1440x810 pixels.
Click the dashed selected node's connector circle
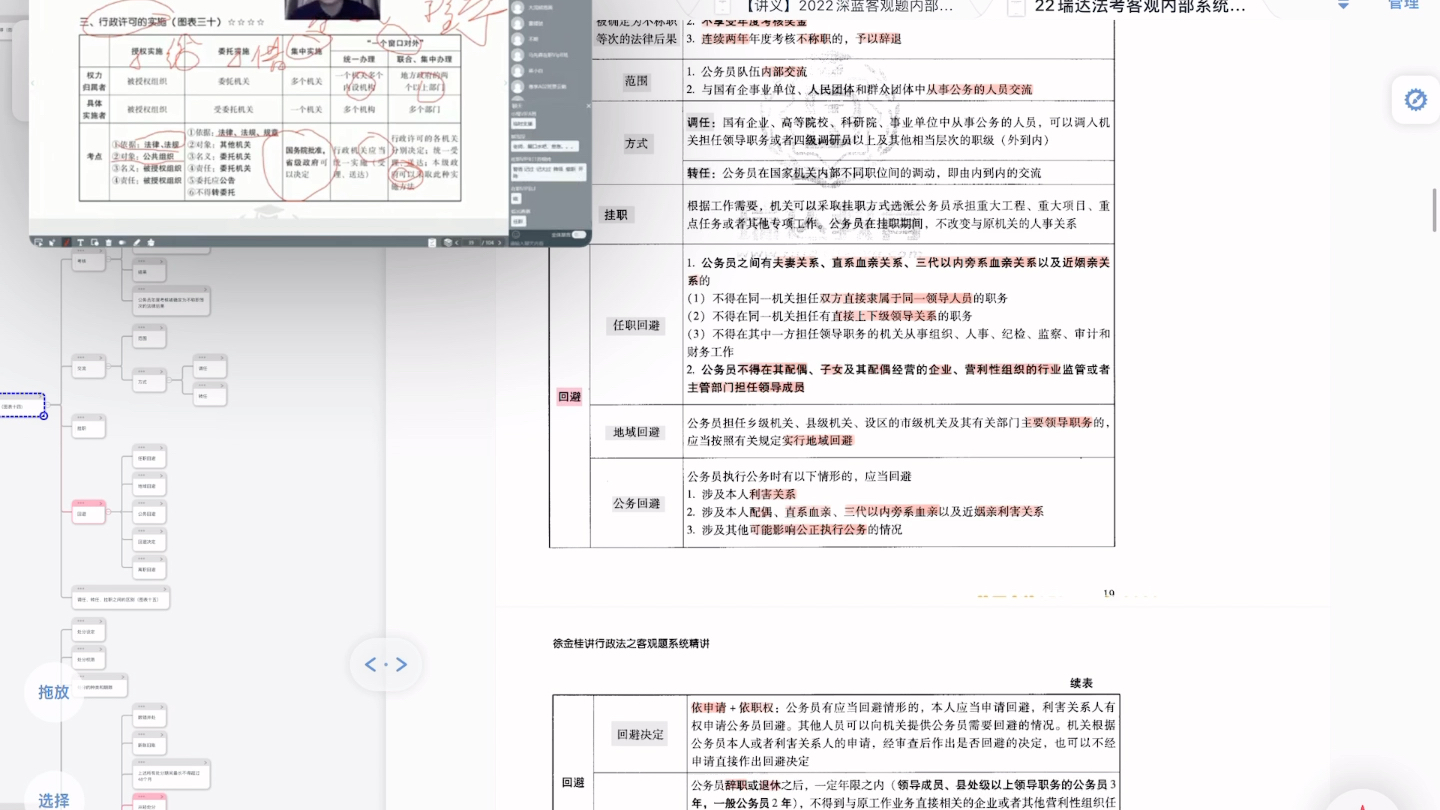point(44,416)
